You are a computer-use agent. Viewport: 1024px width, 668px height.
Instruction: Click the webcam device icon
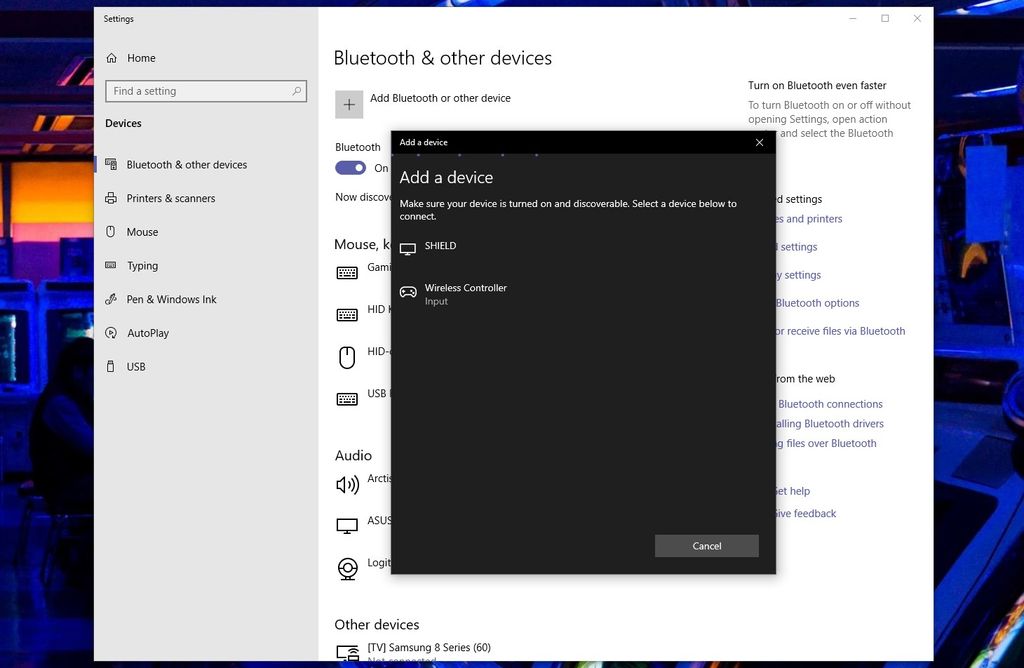[348, 569]
